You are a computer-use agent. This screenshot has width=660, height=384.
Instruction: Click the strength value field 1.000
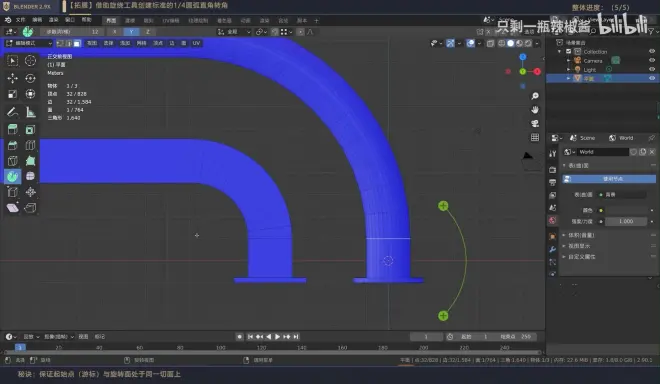pos(626,221)
